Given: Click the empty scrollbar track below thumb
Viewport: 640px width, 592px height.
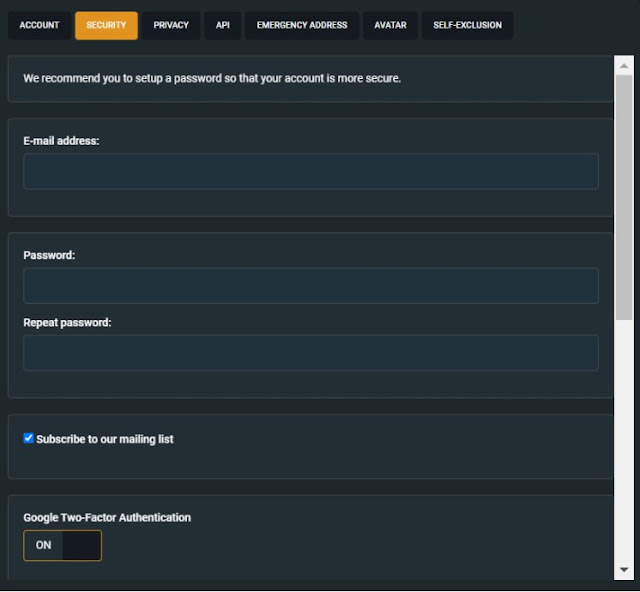Looking at the screenshot, I should click(x=624, y=440).
